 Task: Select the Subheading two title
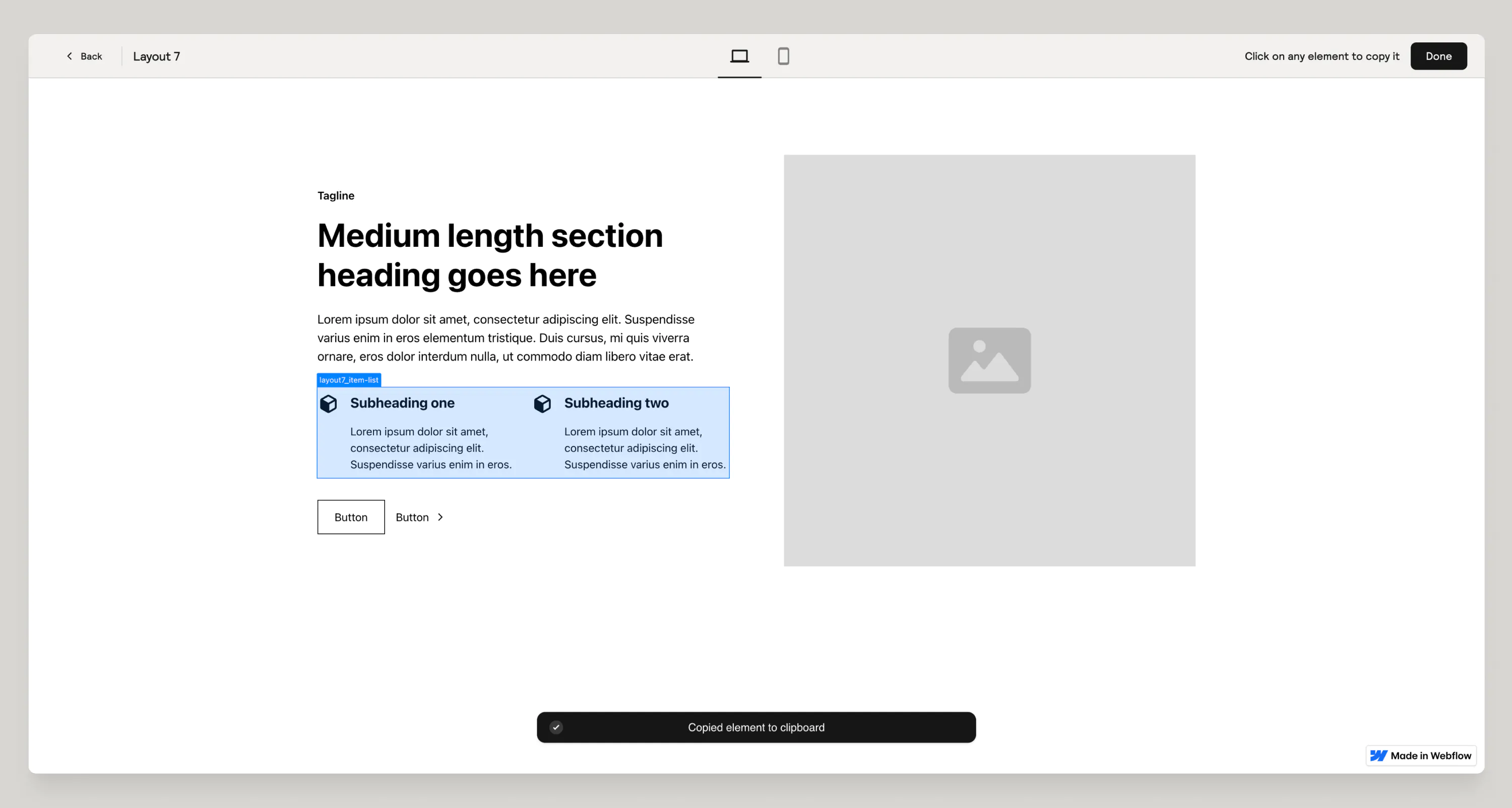(x=616, y=403)
